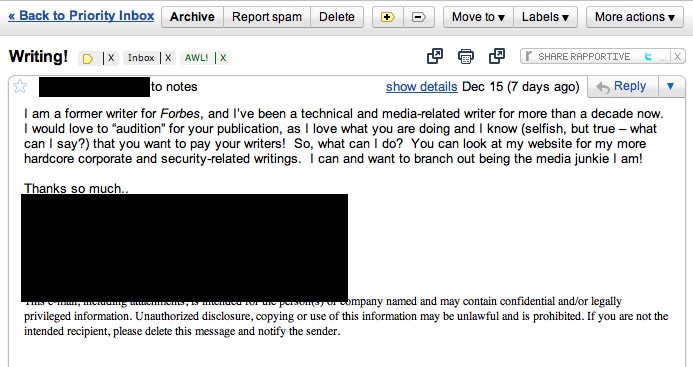Click the show details link
Viewport: 693px width, 367px height.
[421, 87]
